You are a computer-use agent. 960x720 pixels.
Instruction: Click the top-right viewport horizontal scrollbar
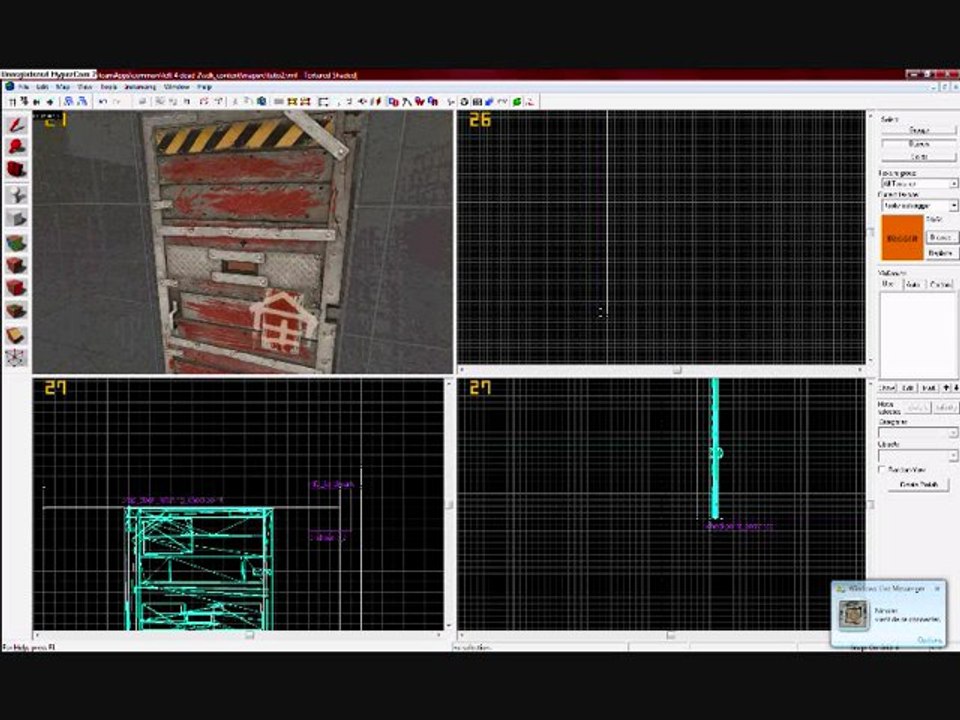660,370
